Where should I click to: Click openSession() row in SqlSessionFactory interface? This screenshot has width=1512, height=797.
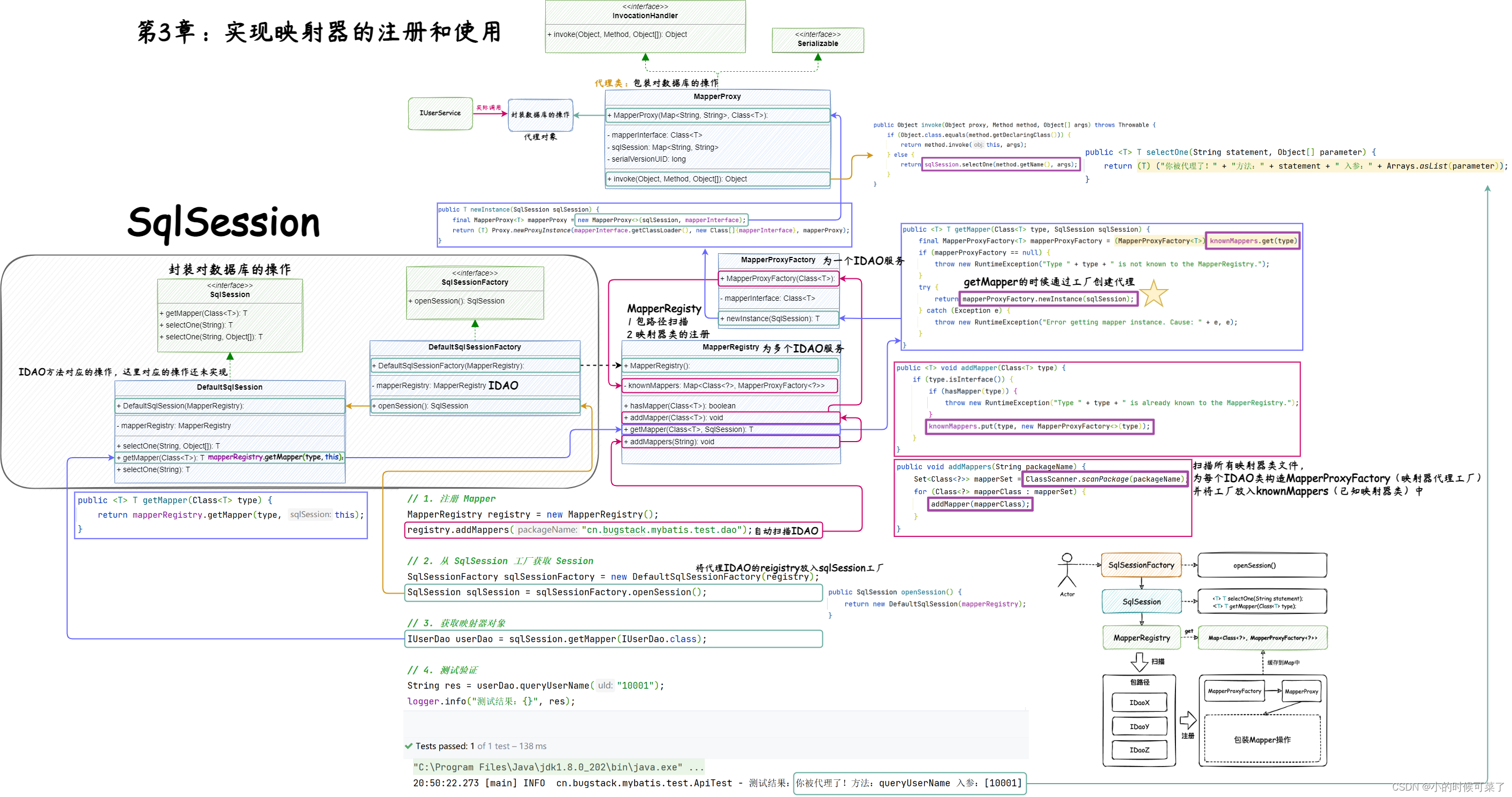[457, 301]
